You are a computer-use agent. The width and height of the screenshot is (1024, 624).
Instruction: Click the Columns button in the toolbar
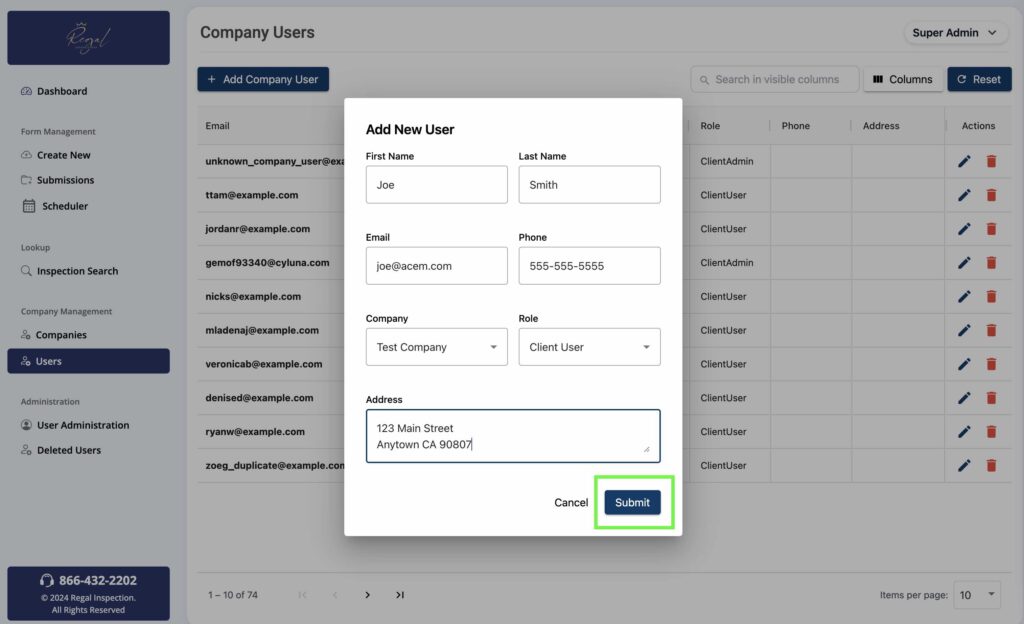point(902,79)
